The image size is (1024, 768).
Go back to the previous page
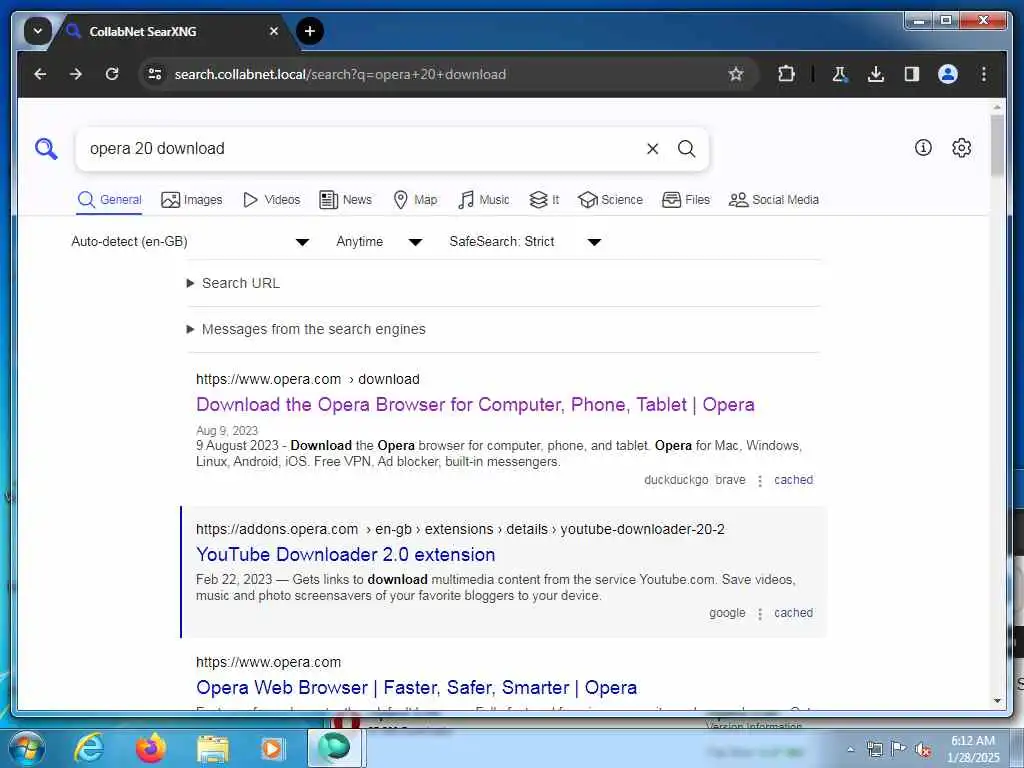pos(40,74)
